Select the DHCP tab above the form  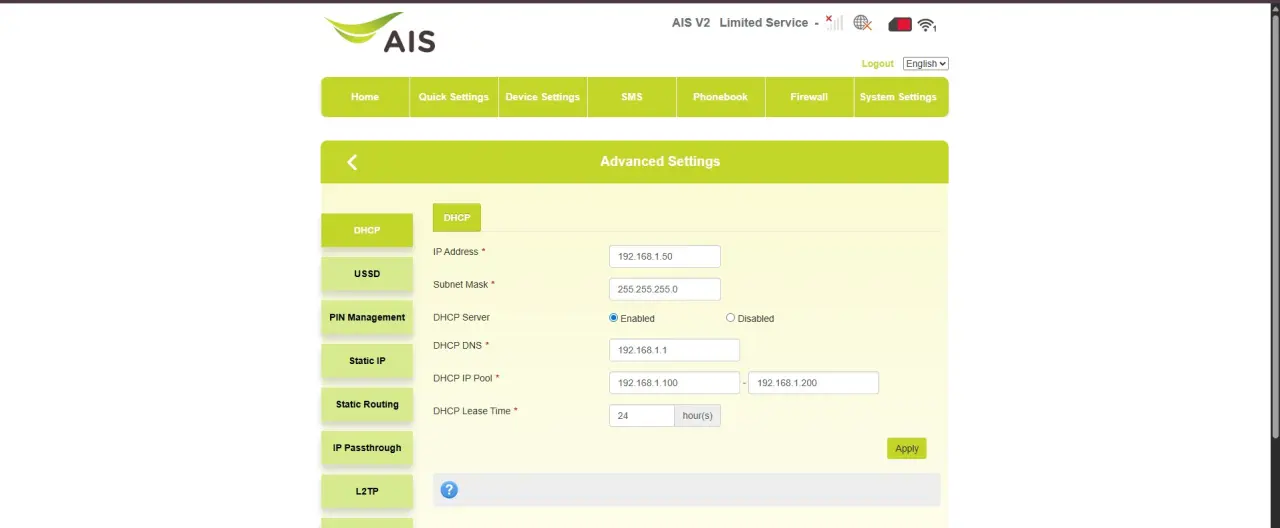[457, 218]
